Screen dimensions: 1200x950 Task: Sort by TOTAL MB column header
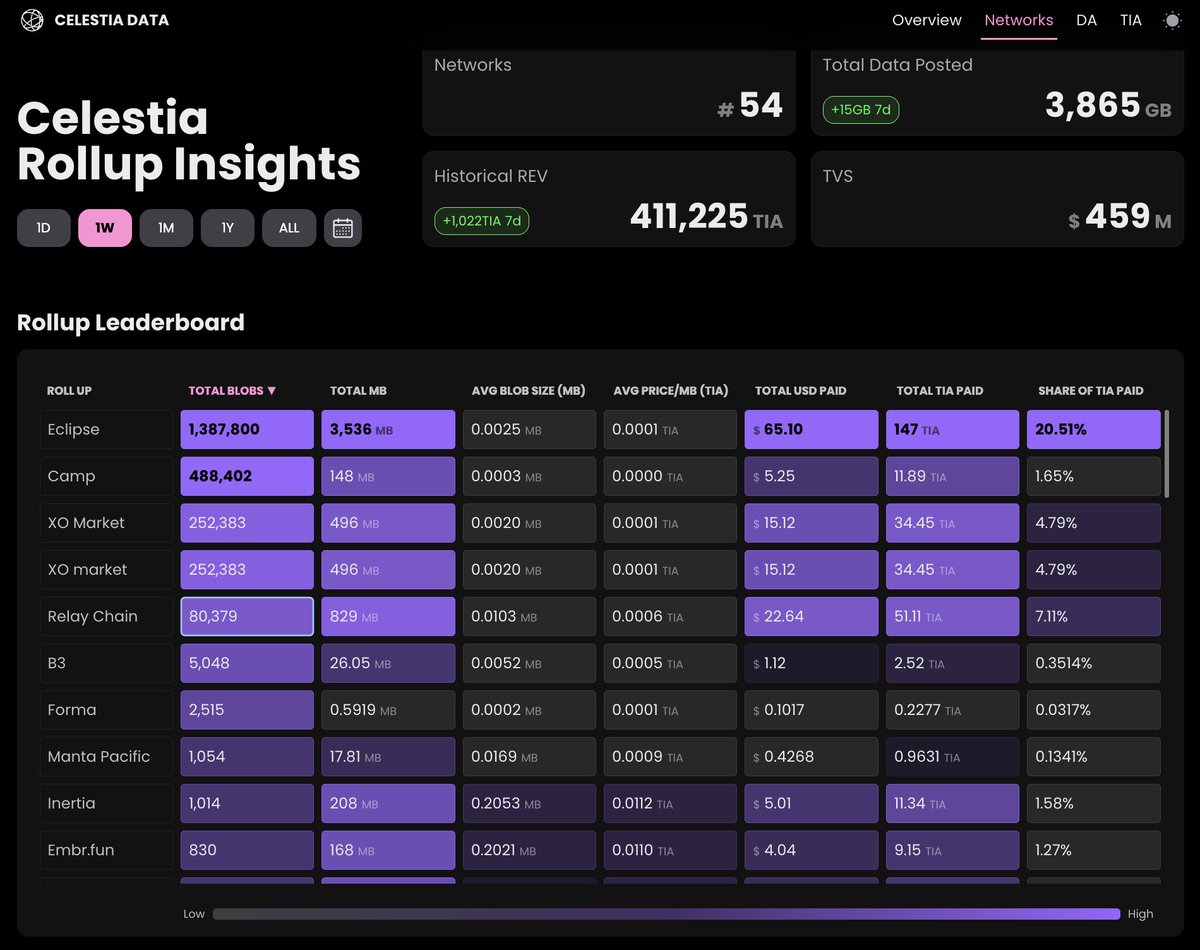pos(358,391)
